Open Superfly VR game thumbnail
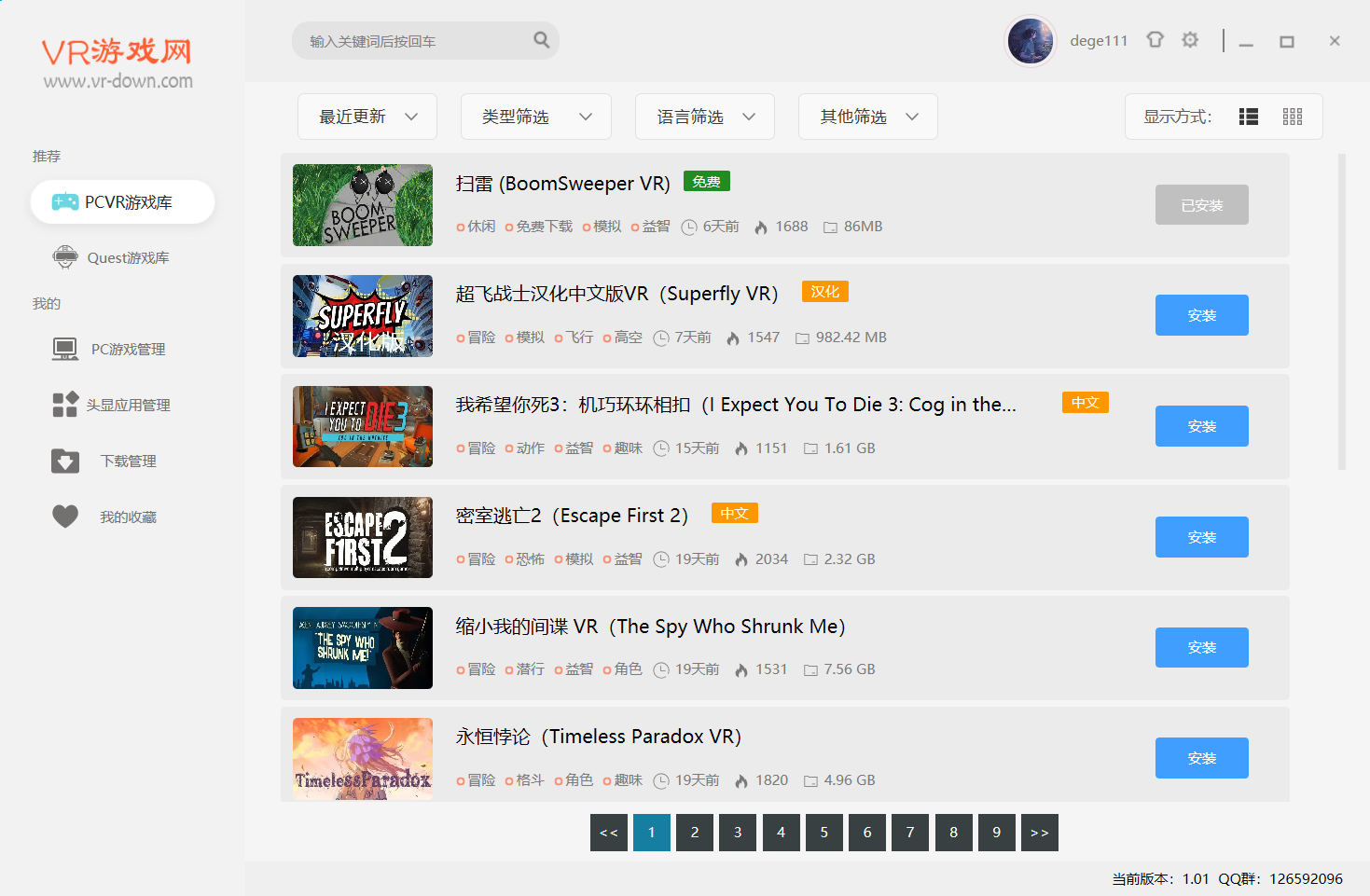Screen dimensions: 1370x896 tap(363, 316)
